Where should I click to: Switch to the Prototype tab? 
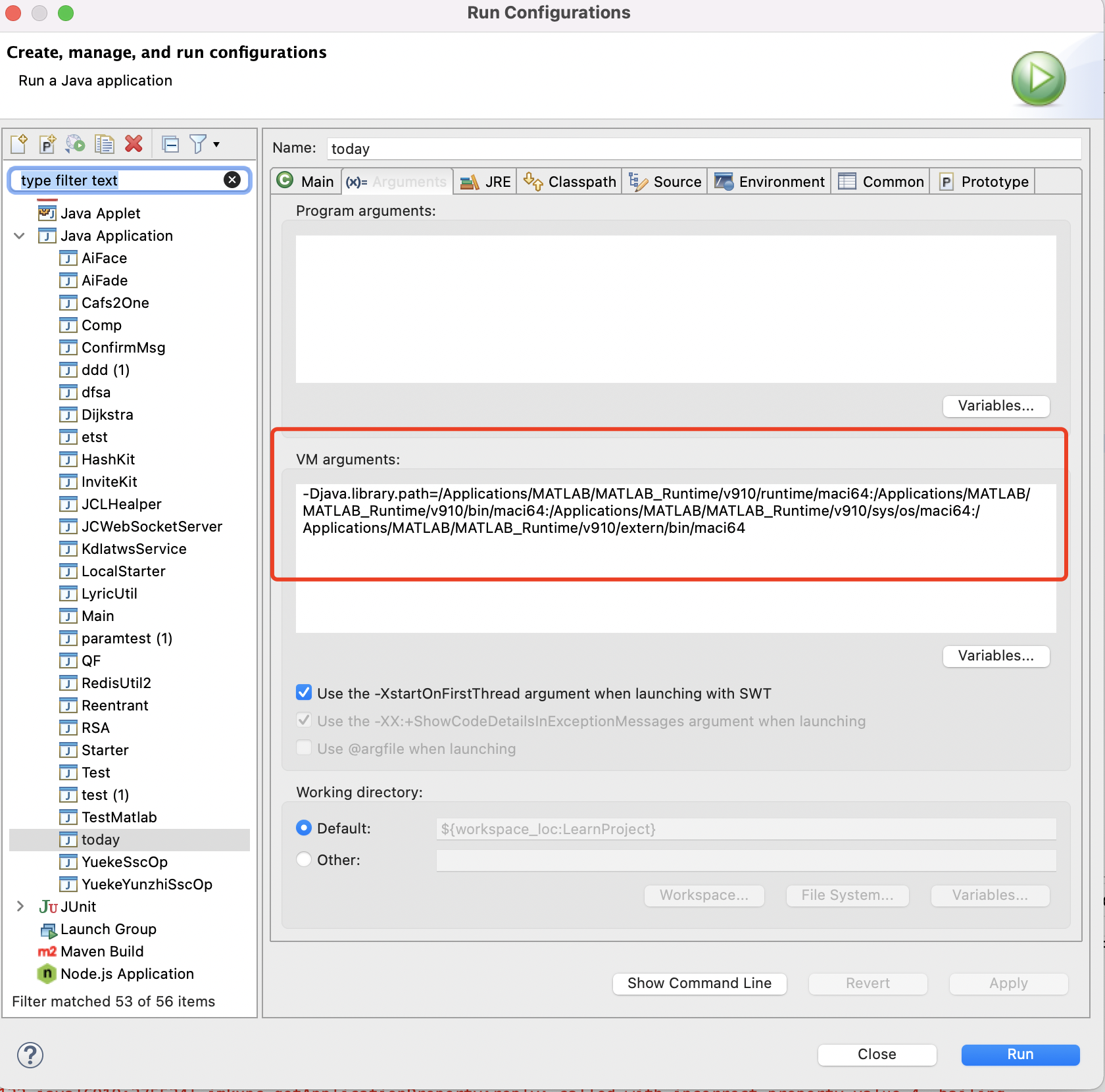pos(983,182)
